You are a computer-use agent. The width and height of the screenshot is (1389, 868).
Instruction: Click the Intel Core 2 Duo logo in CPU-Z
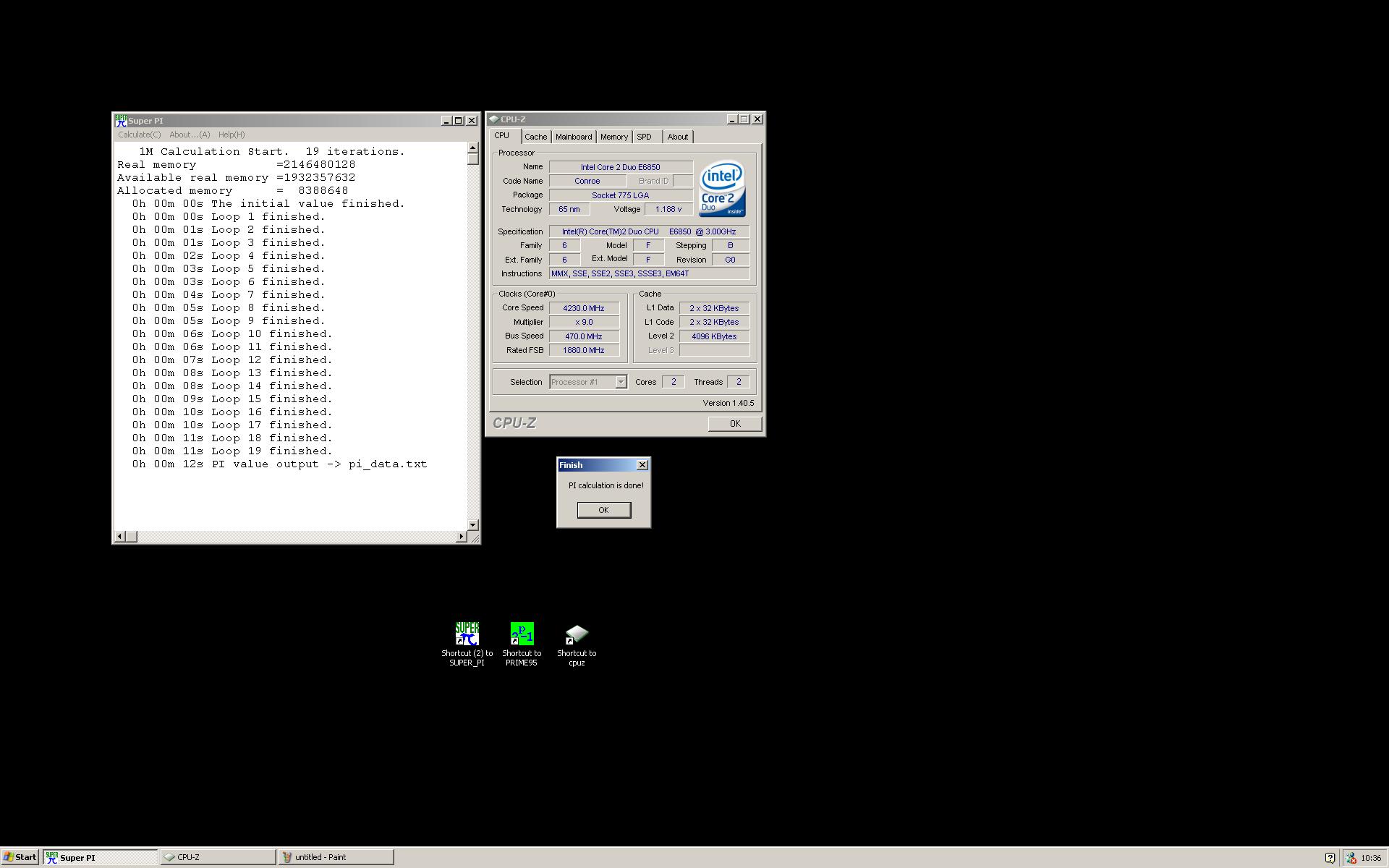(x=722, y=189)
